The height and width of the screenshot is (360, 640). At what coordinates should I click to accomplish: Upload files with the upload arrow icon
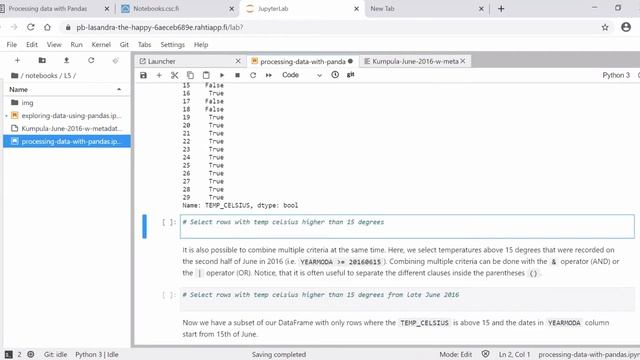67,60
